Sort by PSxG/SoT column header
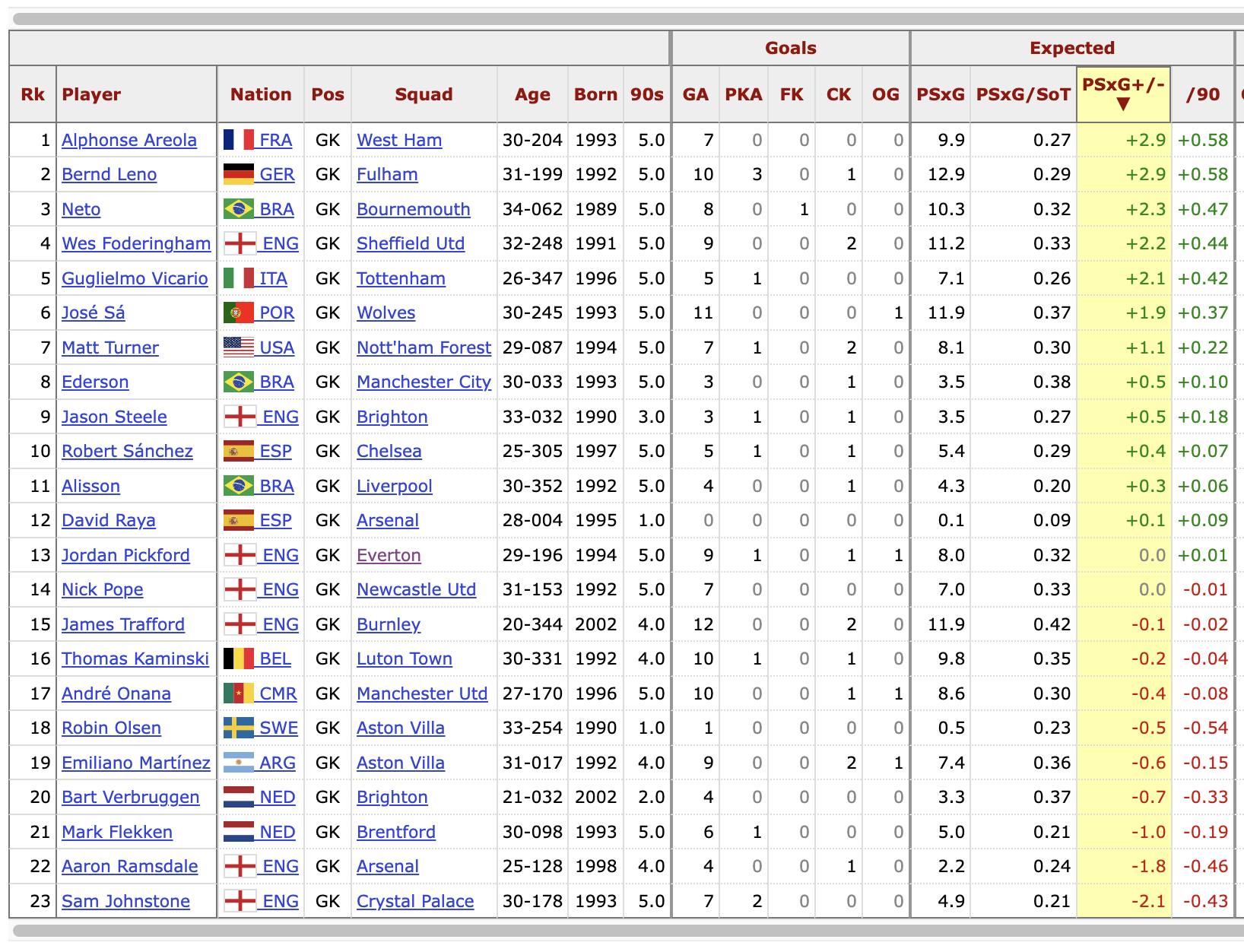The image size is (1244, 952). [x=1023, y=94]
